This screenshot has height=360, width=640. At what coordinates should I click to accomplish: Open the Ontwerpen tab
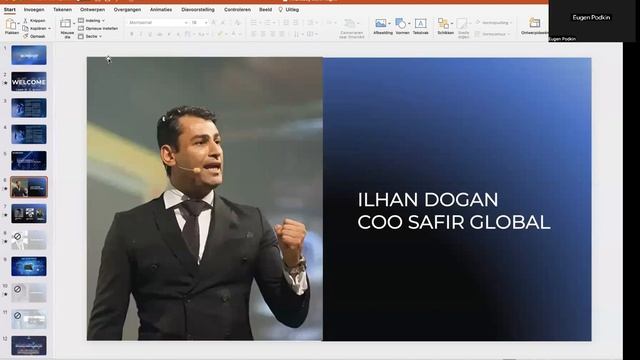pyautogui.click(x=93, y=9)
